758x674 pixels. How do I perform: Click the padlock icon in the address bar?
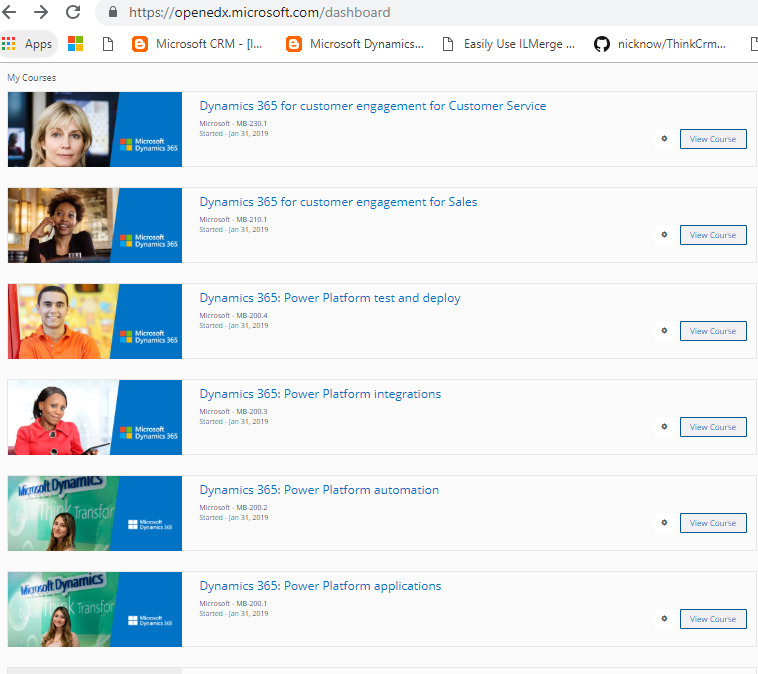[x=113, y=12]
